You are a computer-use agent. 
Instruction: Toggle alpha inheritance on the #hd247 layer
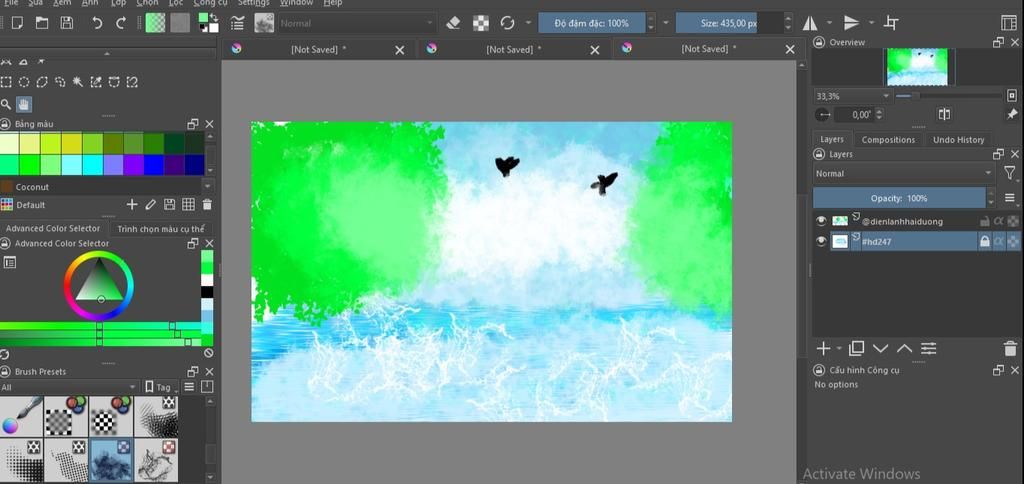pyautogui.click(x=999, y=242)
